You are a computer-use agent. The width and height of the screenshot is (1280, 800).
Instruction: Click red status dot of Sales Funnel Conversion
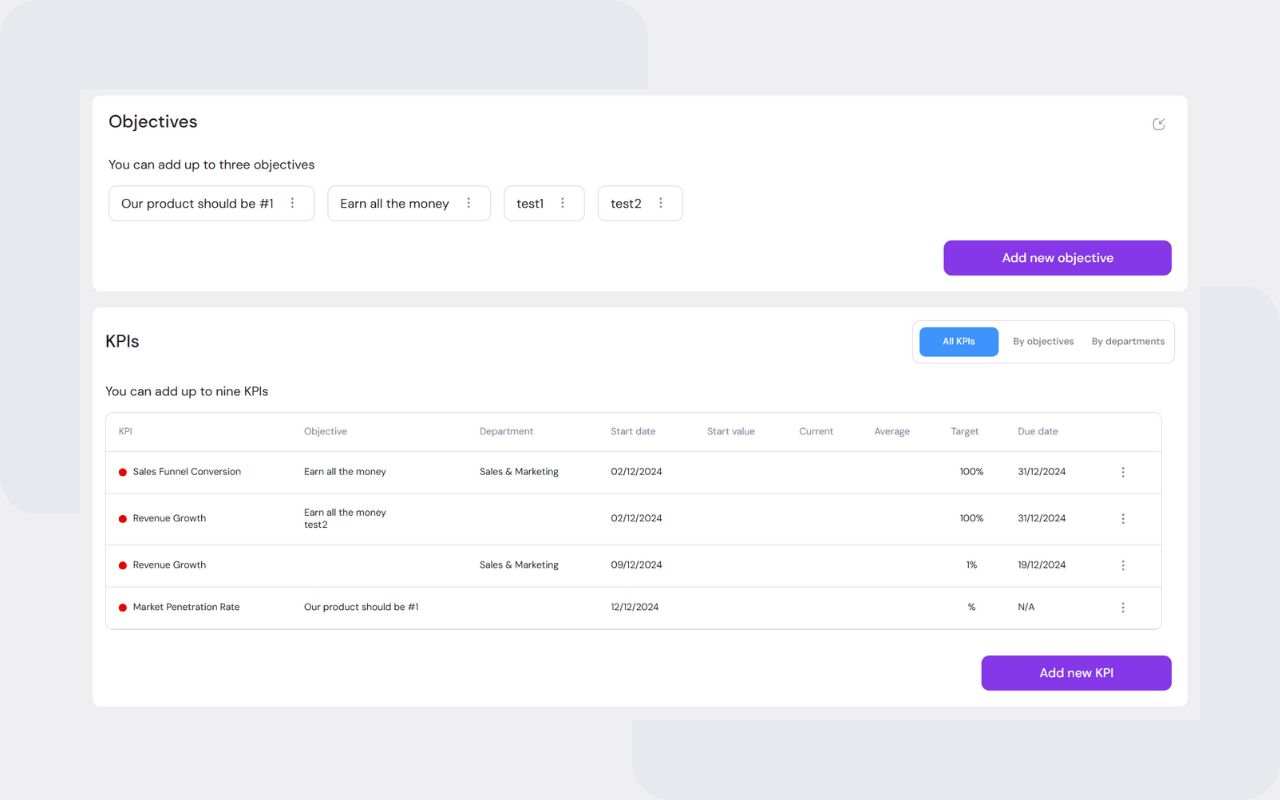pos(123,472)
